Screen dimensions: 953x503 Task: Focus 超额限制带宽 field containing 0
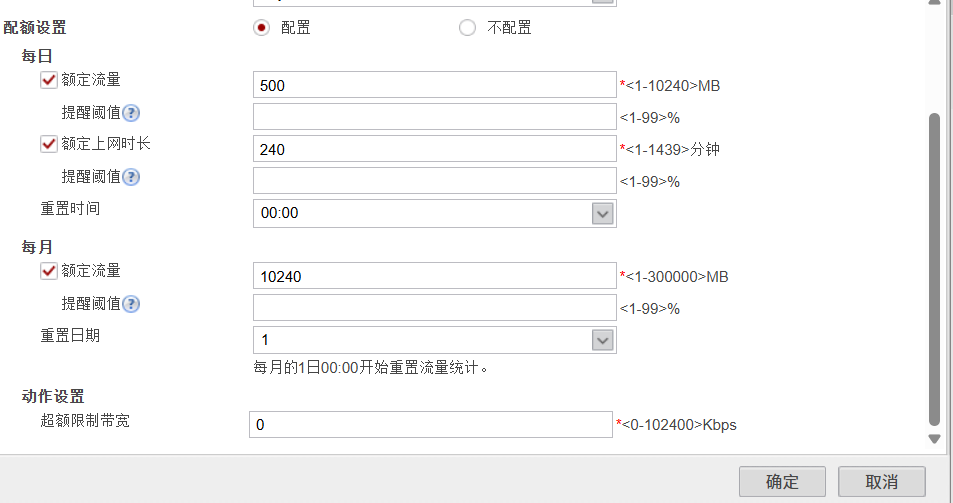pyautogui.click(x=430, y=425)
